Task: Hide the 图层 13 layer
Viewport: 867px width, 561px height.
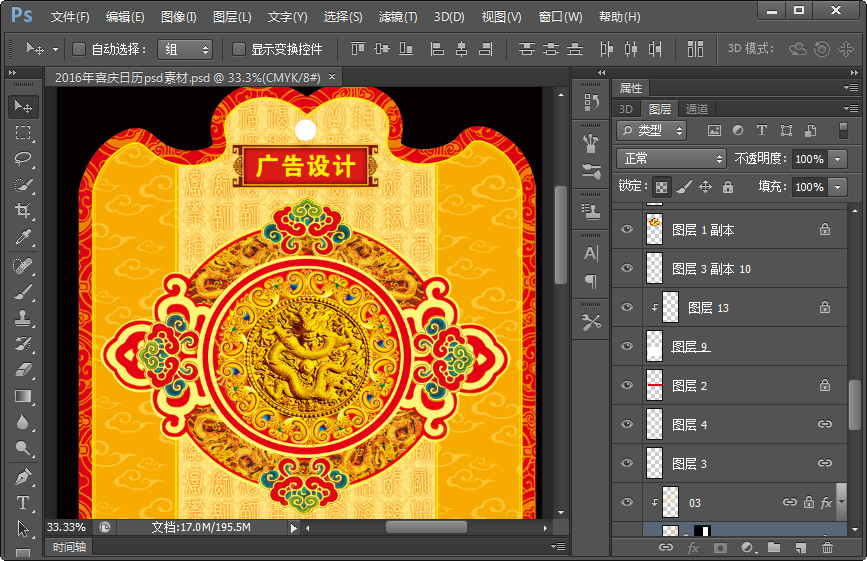Action: tap(626, 307)
